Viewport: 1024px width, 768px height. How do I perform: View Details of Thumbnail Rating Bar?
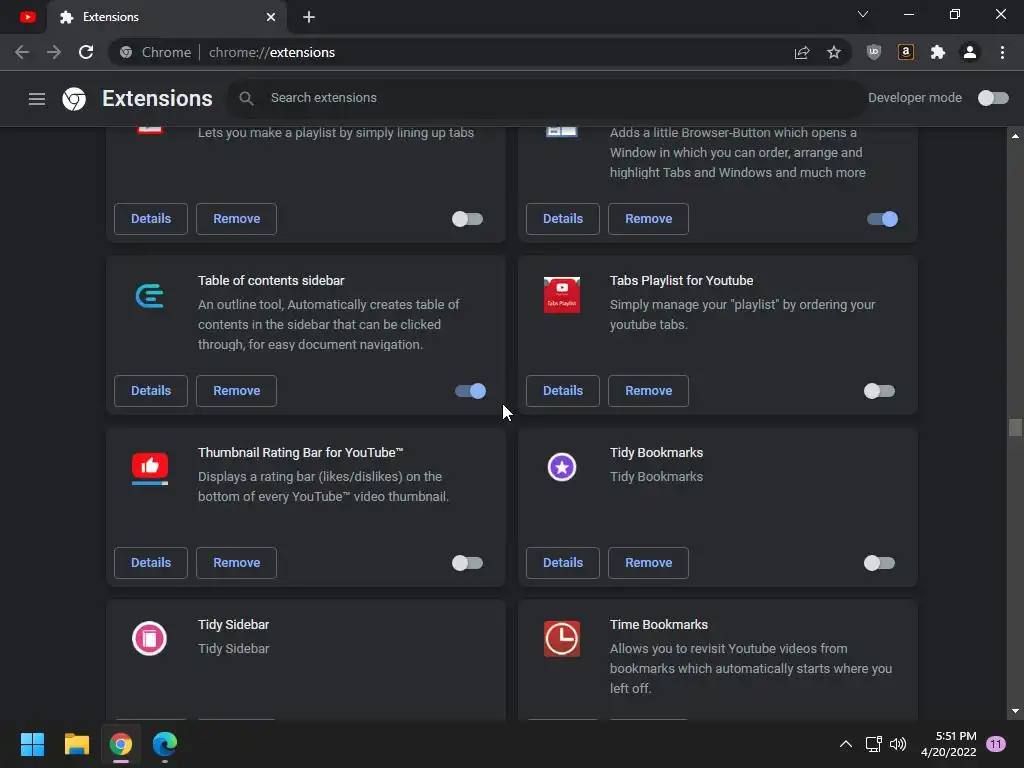[x=151, y=562]
